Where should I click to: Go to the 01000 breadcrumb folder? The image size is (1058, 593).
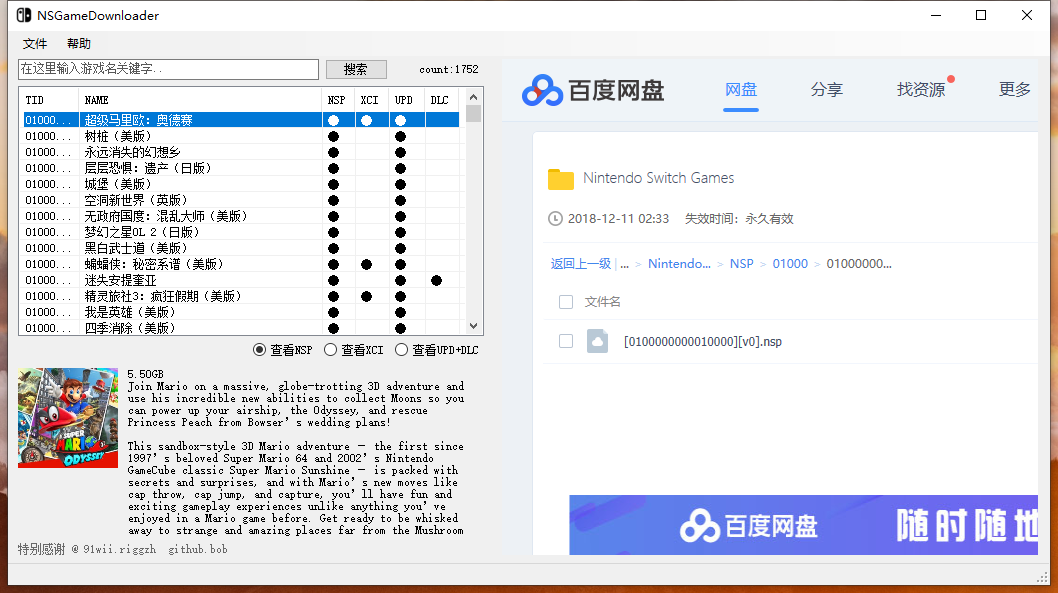click(x=789, y=264)
